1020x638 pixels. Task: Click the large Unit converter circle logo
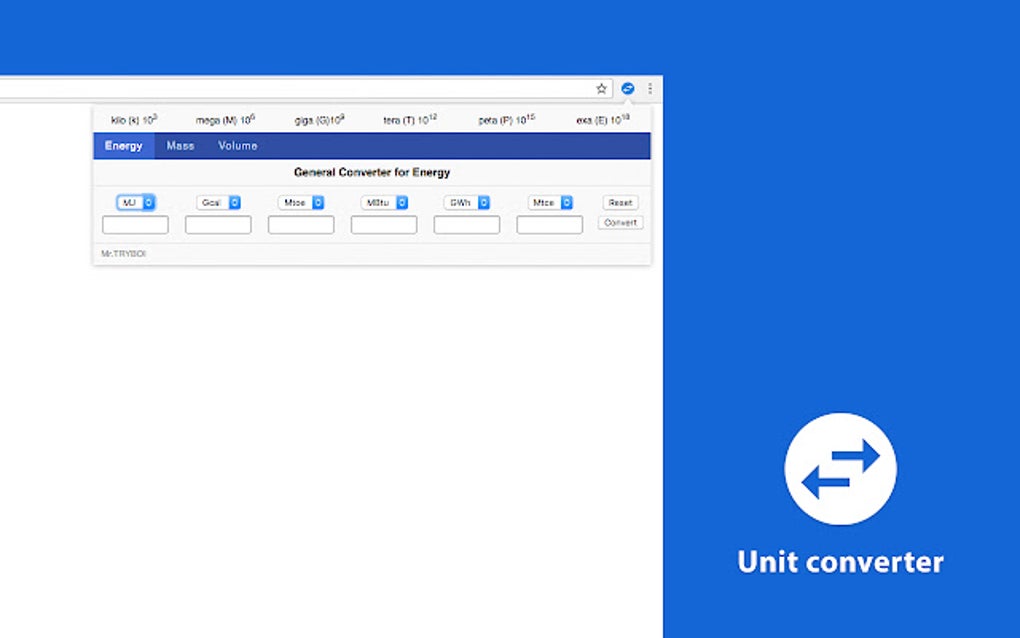840,469
